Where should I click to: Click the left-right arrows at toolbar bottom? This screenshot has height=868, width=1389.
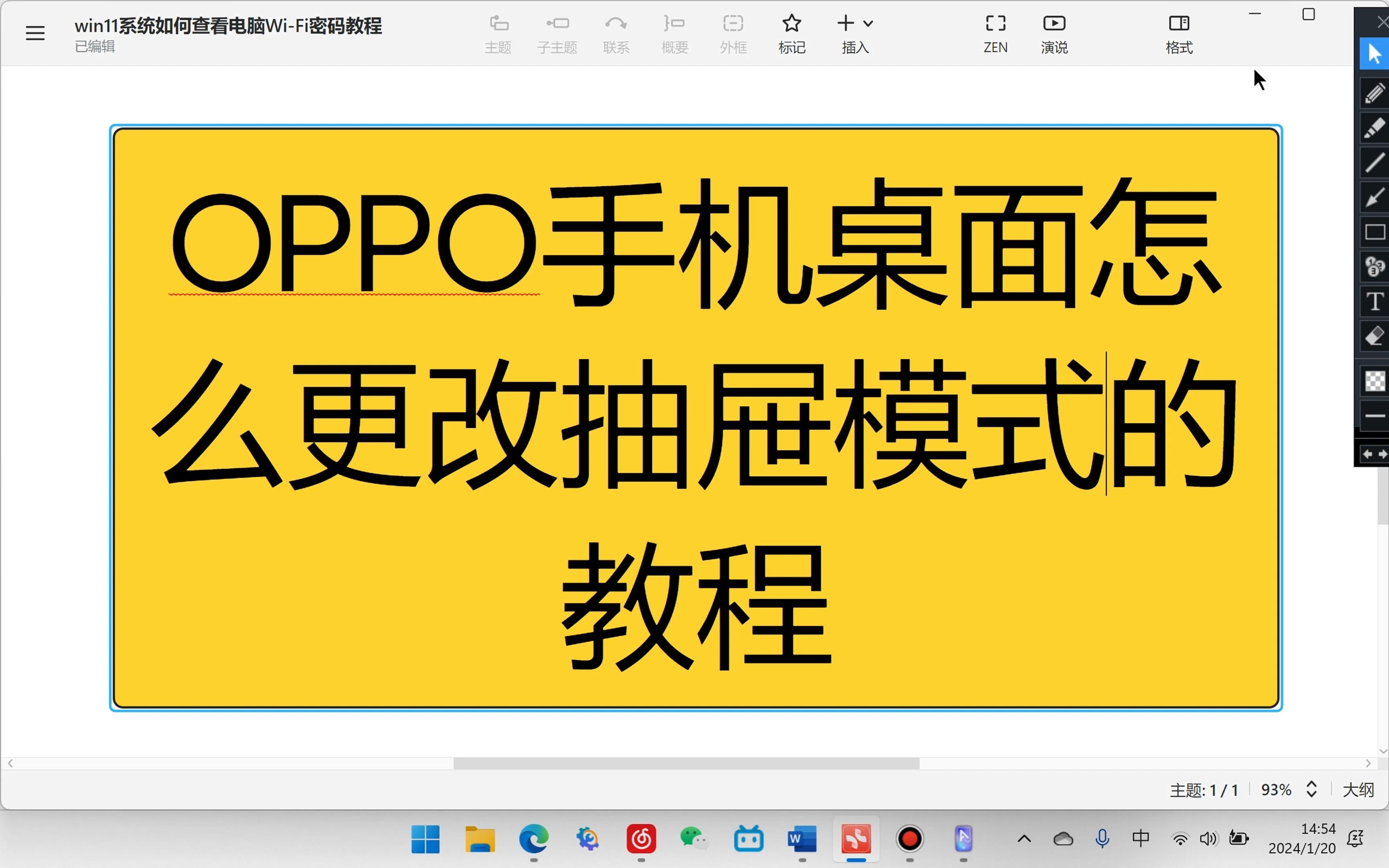[x=1375, y=454]
